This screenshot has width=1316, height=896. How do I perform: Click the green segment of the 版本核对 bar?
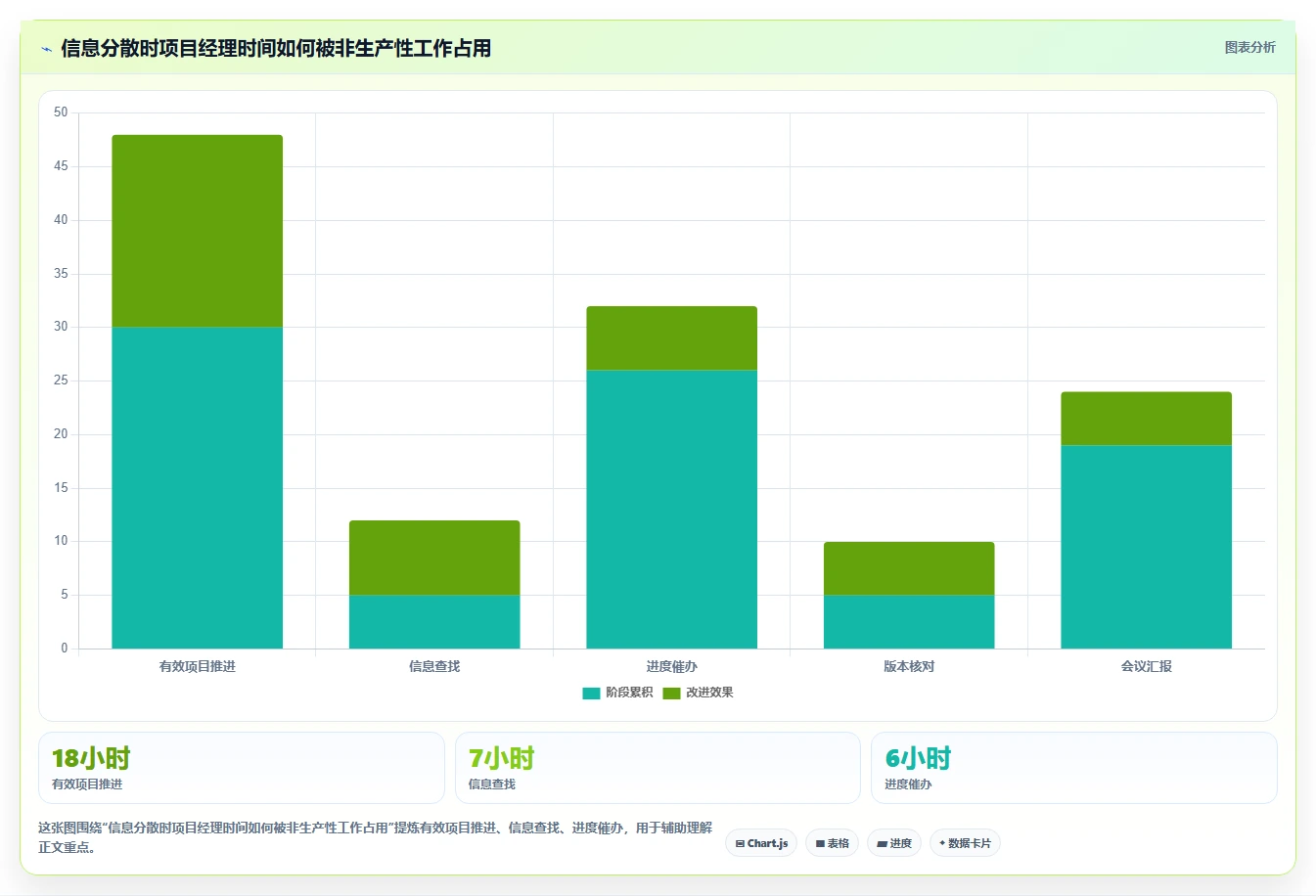point(909,568)
